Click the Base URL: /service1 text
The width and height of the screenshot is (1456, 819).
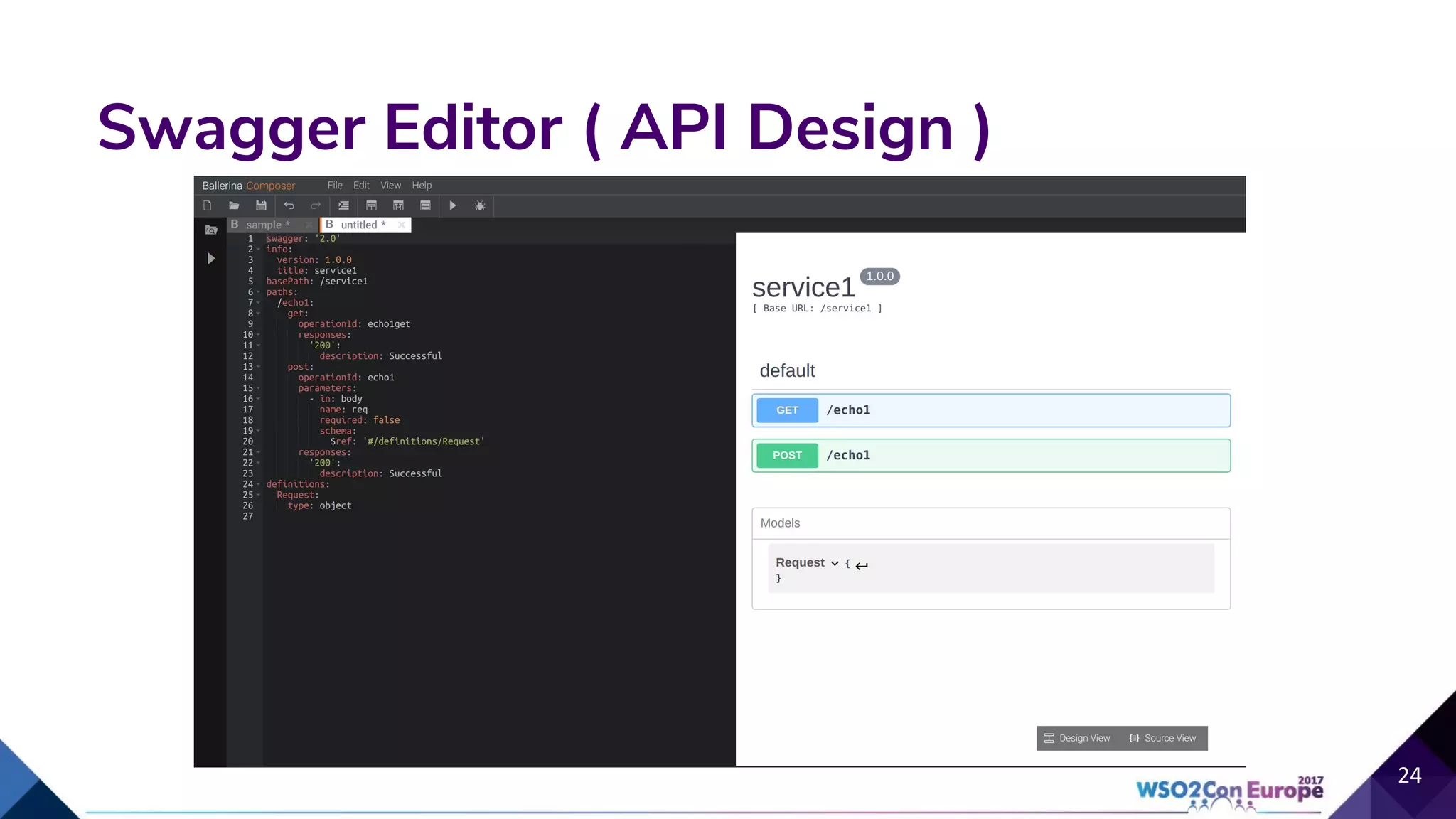(818, 308)
